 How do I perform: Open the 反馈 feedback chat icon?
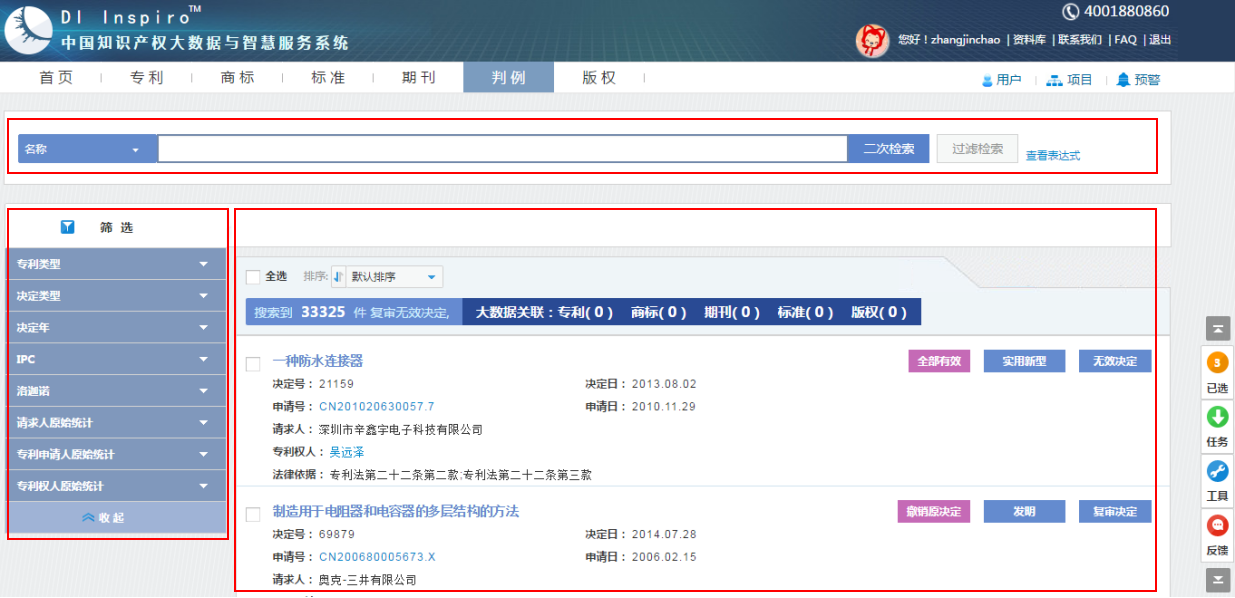click(x=1217, y=526)
